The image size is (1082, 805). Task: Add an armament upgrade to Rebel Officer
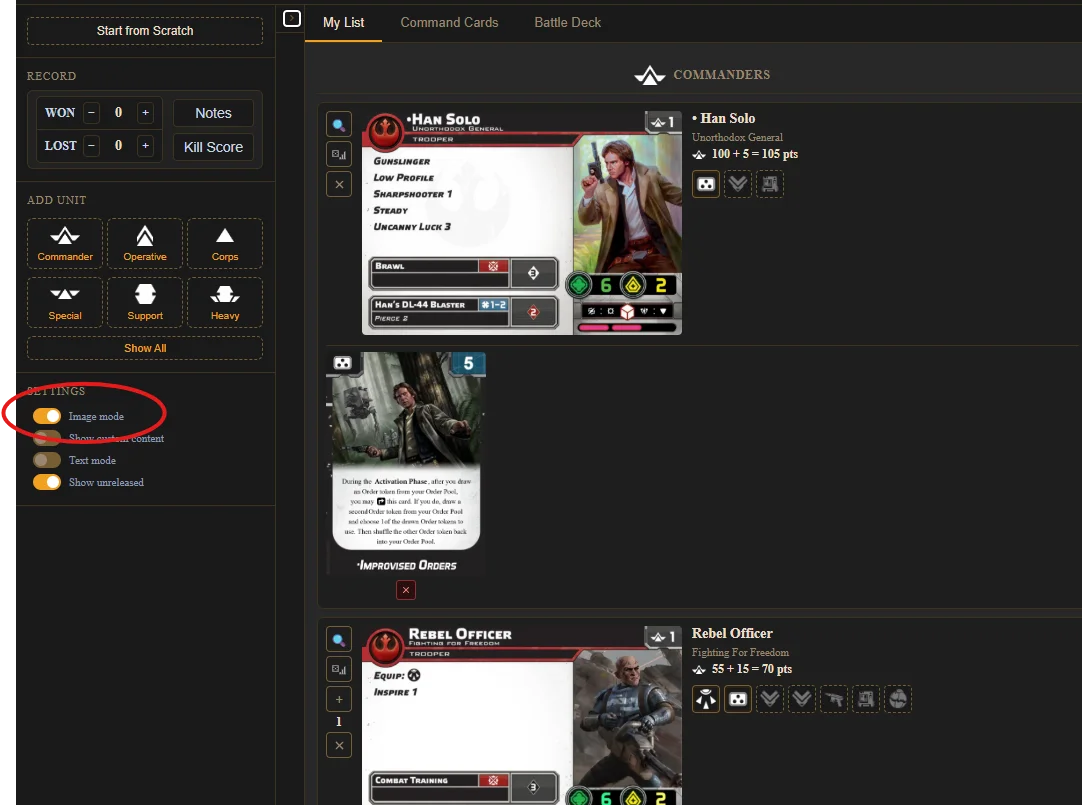(834, 699)
